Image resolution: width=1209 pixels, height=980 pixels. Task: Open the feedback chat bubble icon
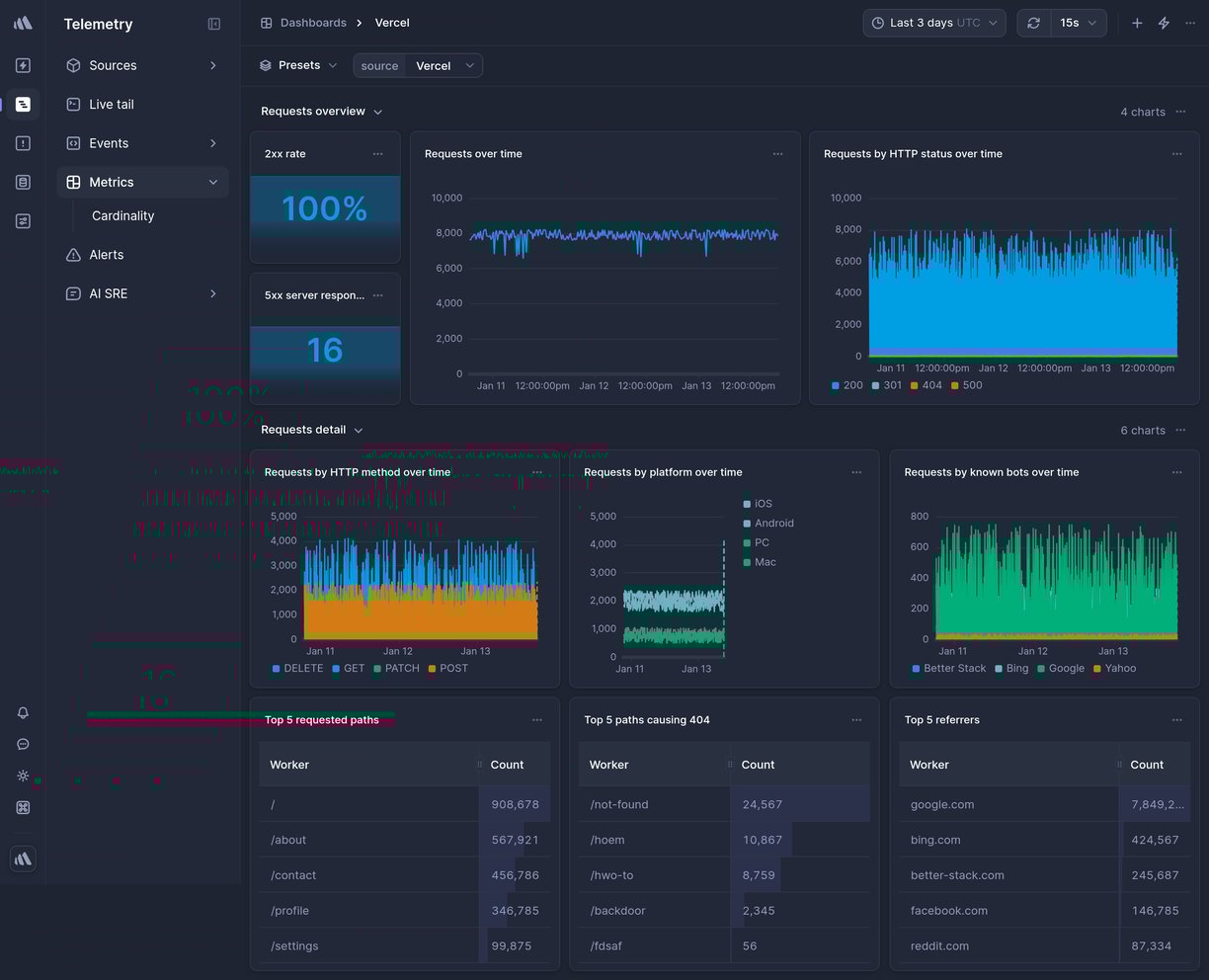tap(23, 744)
